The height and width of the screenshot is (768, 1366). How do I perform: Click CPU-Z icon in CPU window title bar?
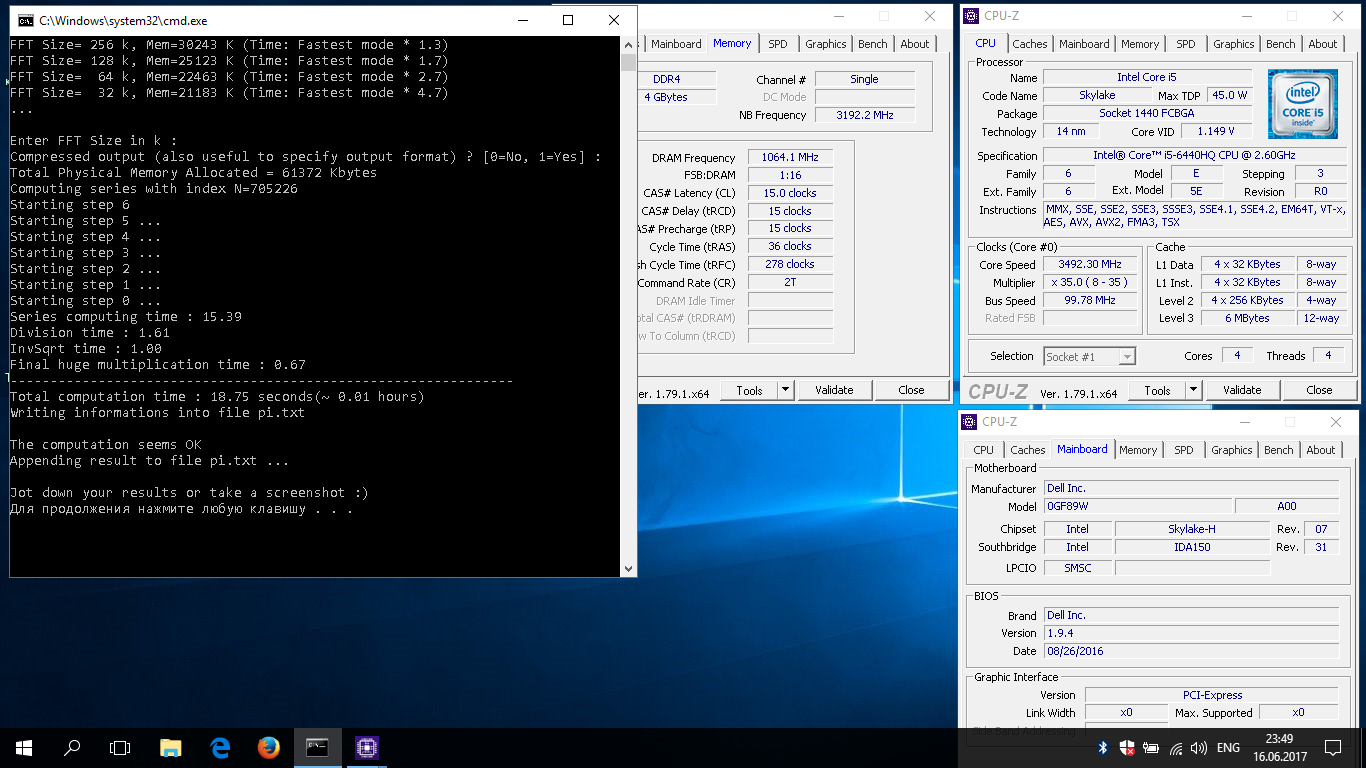pyautogui.click(x=971, y=16)
